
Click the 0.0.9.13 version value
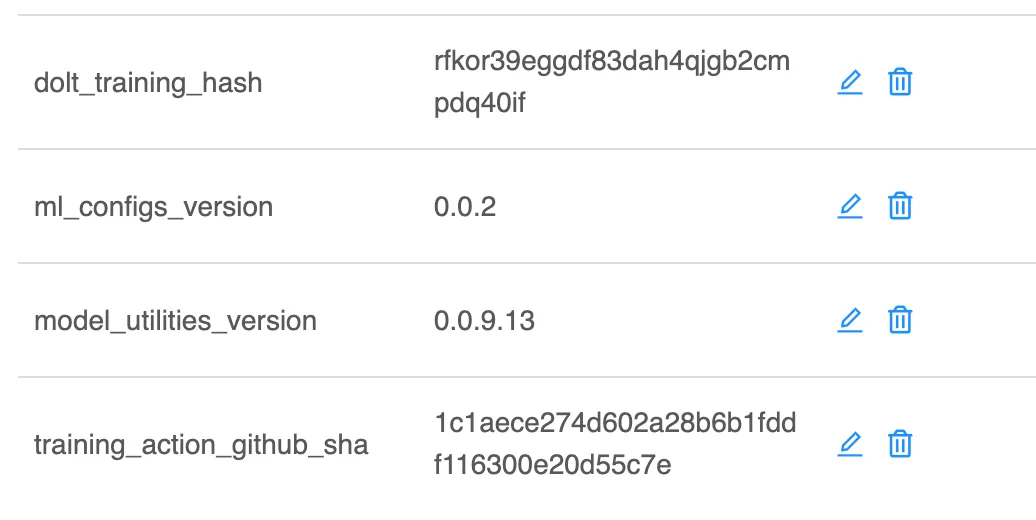484,321
